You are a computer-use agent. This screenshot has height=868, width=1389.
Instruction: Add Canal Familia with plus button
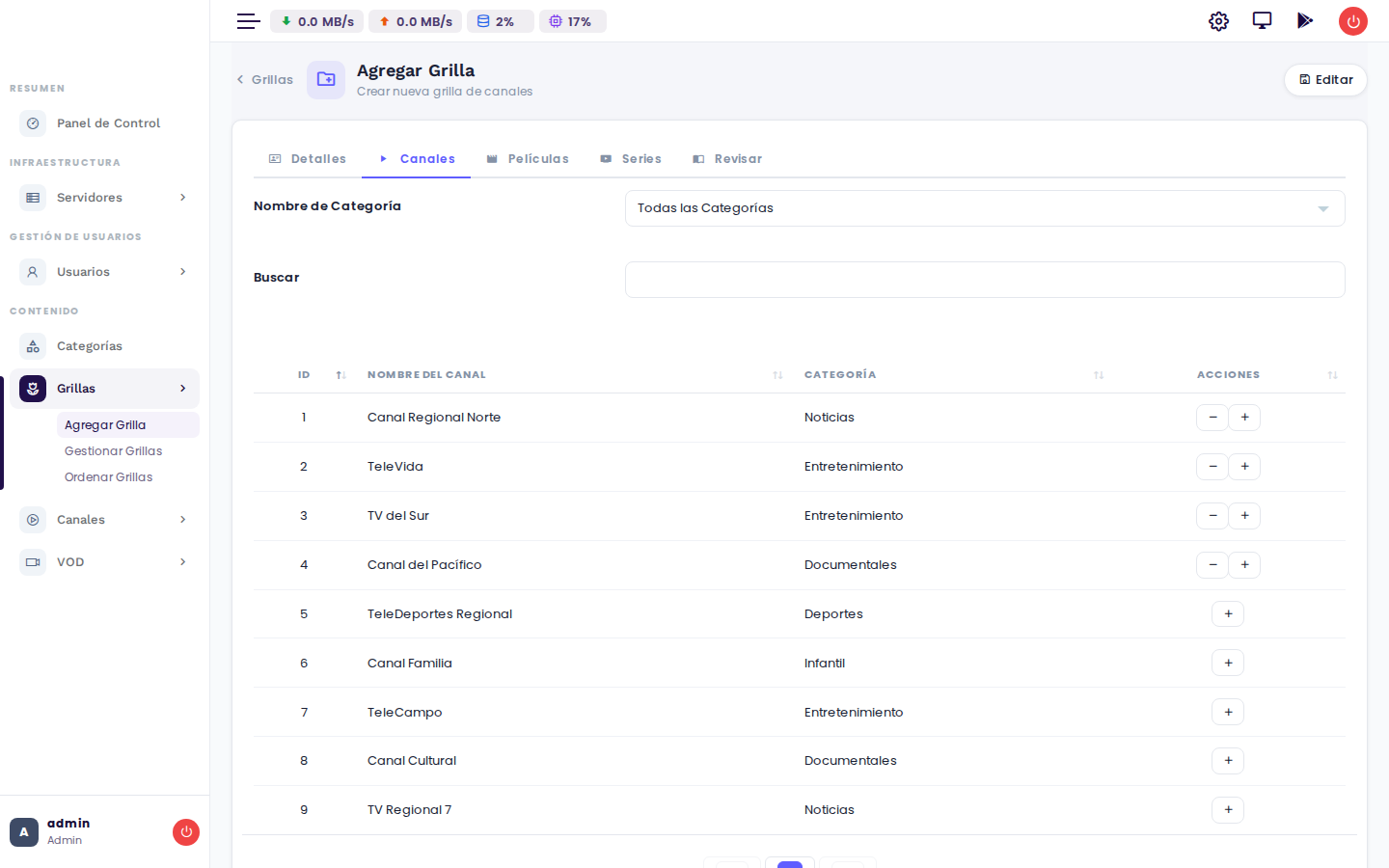coord(1228,664)
